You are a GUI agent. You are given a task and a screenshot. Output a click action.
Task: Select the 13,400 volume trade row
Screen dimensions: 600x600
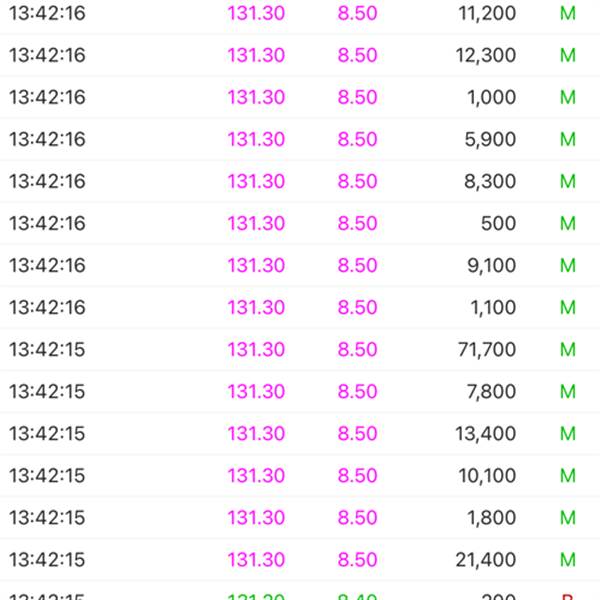[x=300, y=434]
